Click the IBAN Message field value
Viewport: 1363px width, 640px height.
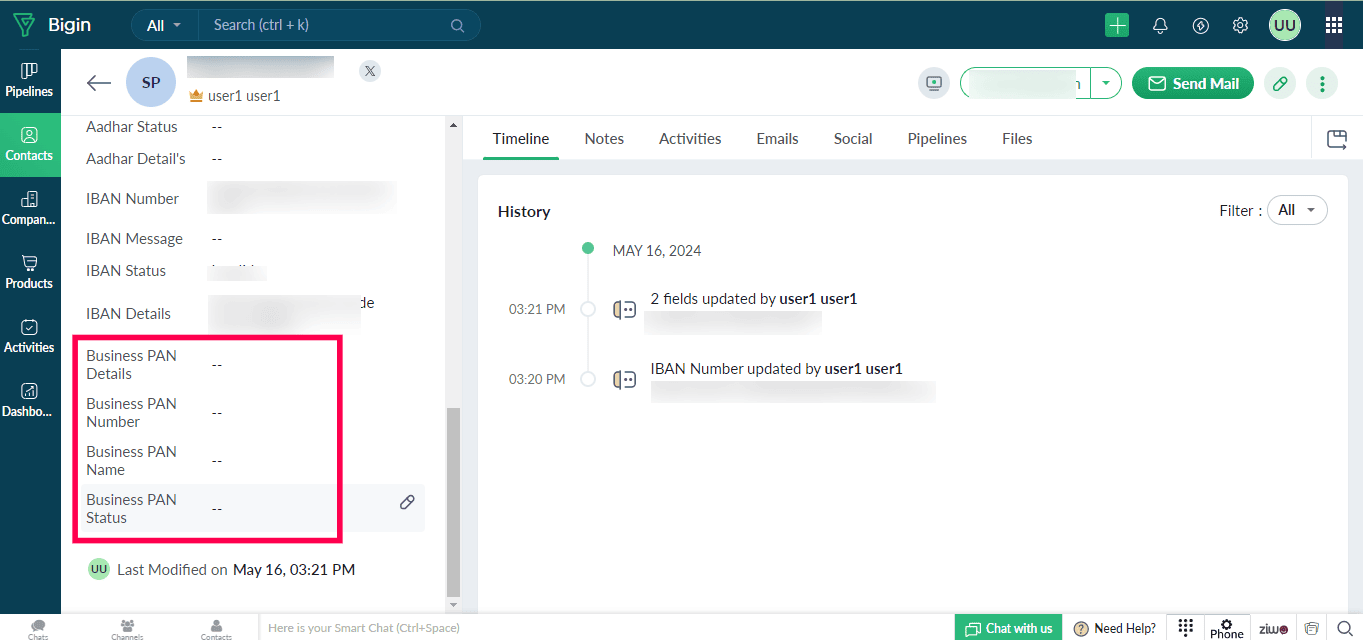217,239
